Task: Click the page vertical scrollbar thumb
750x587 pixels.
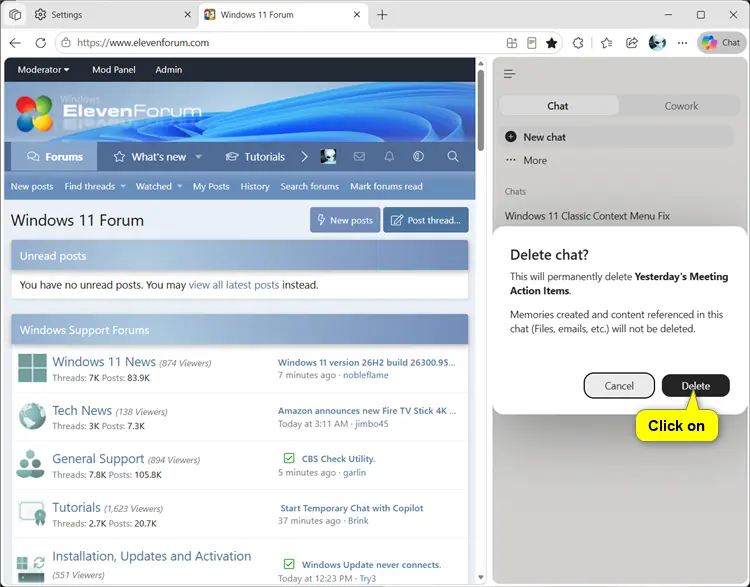Action: 481,110
